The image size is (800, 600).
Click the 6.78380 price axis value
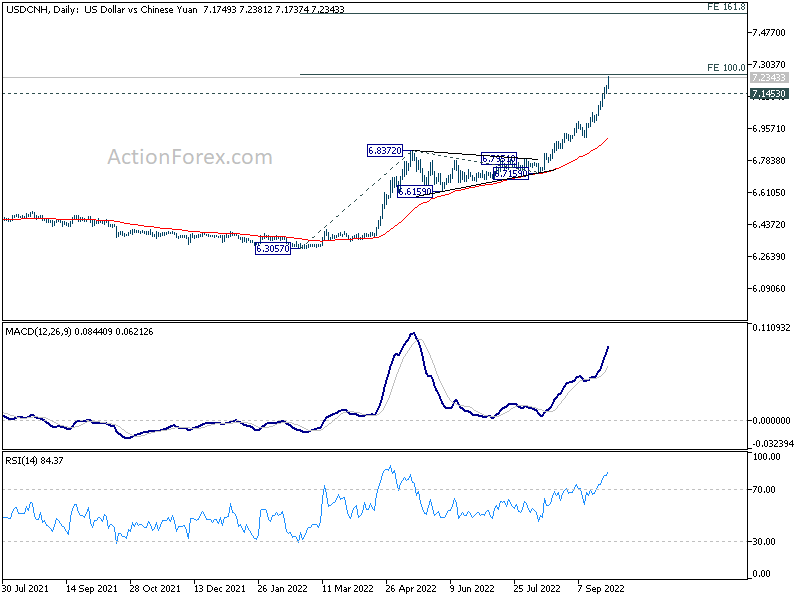pyautogui.click(x=769, y=161)
